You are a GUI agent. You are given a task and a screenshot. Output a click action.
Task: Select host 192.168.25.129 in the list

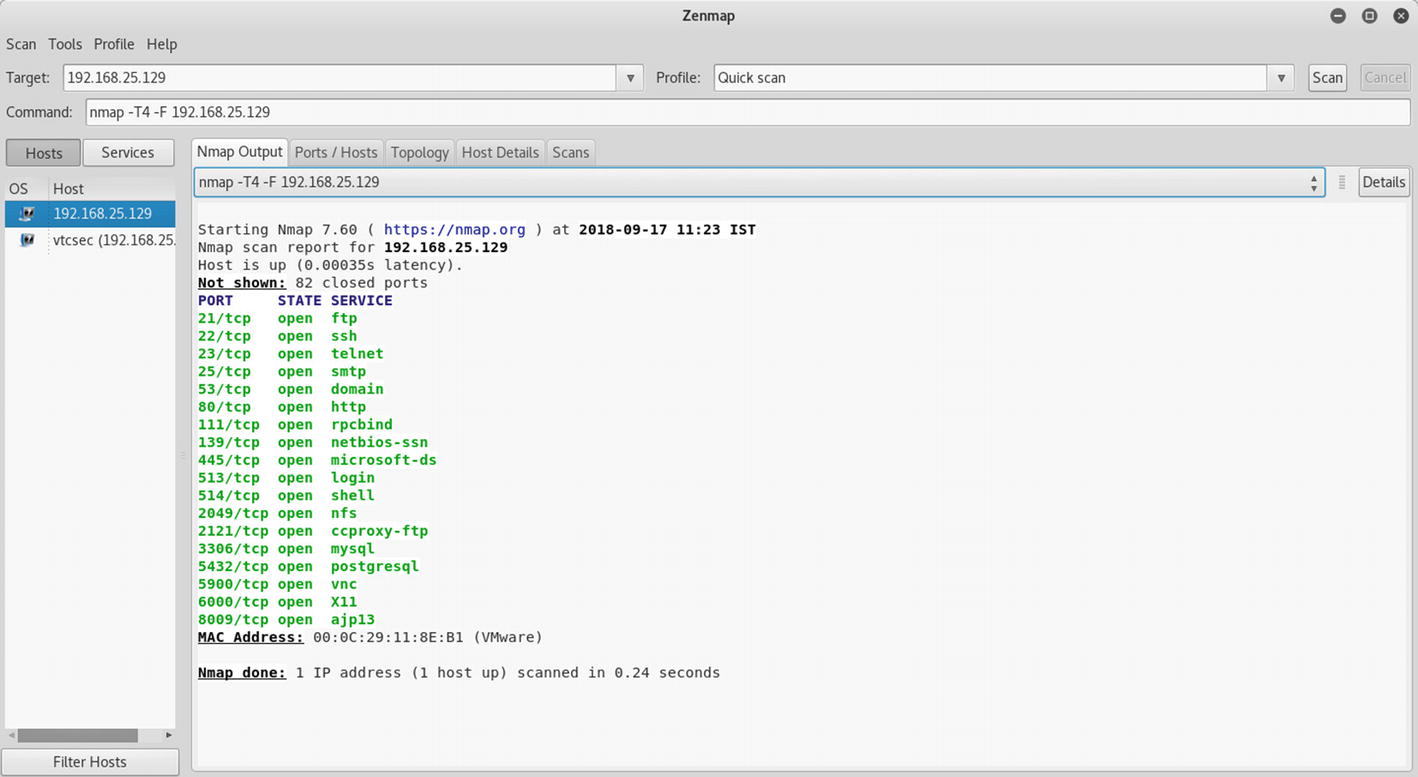tap(90, 214)
